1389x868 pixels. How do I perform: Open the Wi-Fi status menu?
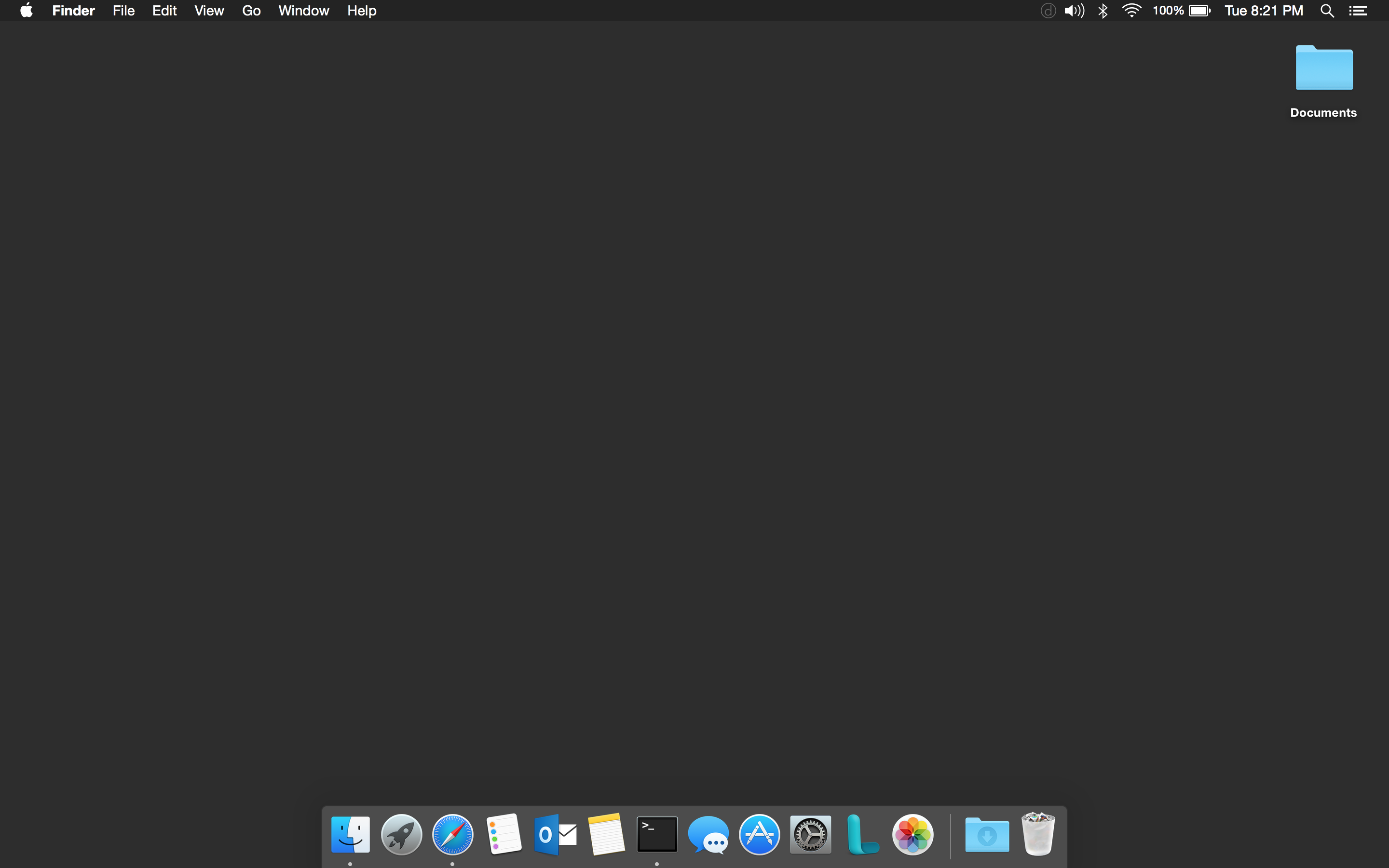(1131, 10)
